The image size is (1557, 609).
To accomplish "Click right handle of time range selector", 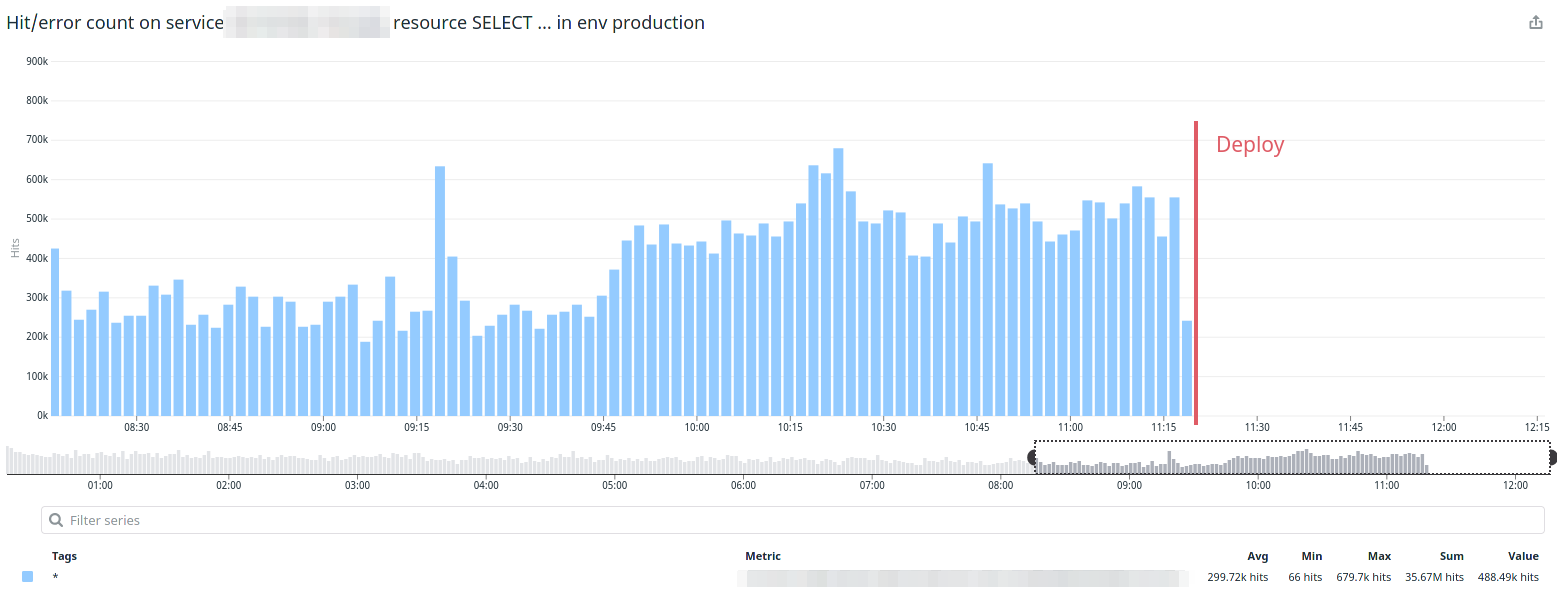I will pyautogui.click(x=1551, y=458).
